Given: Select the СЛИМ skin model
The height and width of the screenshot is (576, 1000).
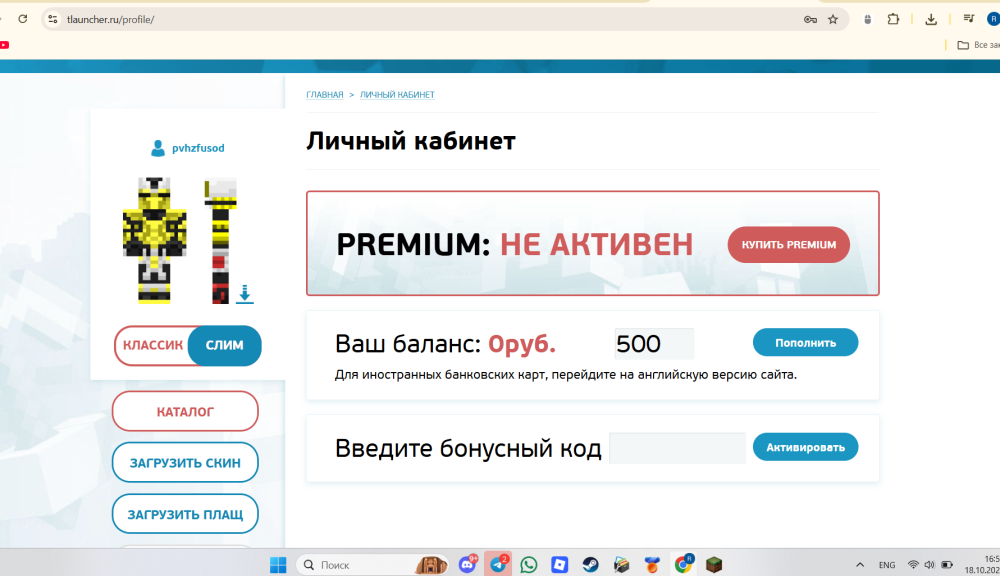Looking at the screenshot, I should (x=224, y=345).
